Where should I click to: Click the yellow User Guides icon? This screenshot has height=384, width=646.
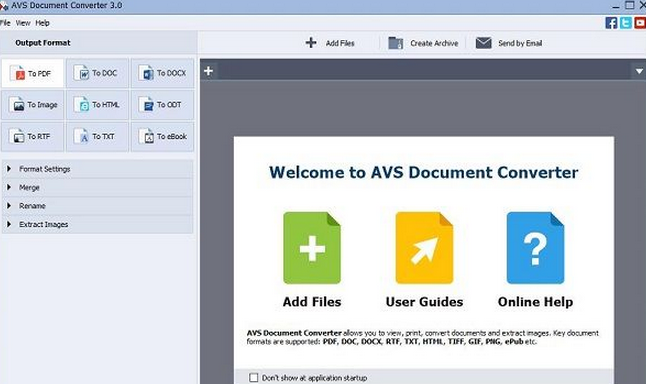pos(424,248)
